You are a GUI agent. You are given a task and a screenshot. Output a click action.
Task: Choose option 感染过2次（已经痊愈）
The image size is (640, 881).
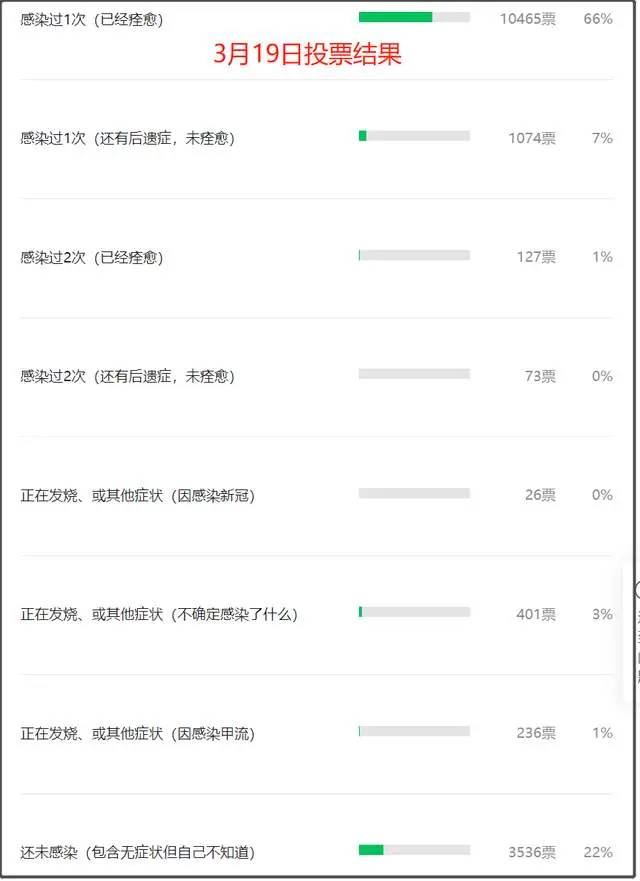[92, 257]
